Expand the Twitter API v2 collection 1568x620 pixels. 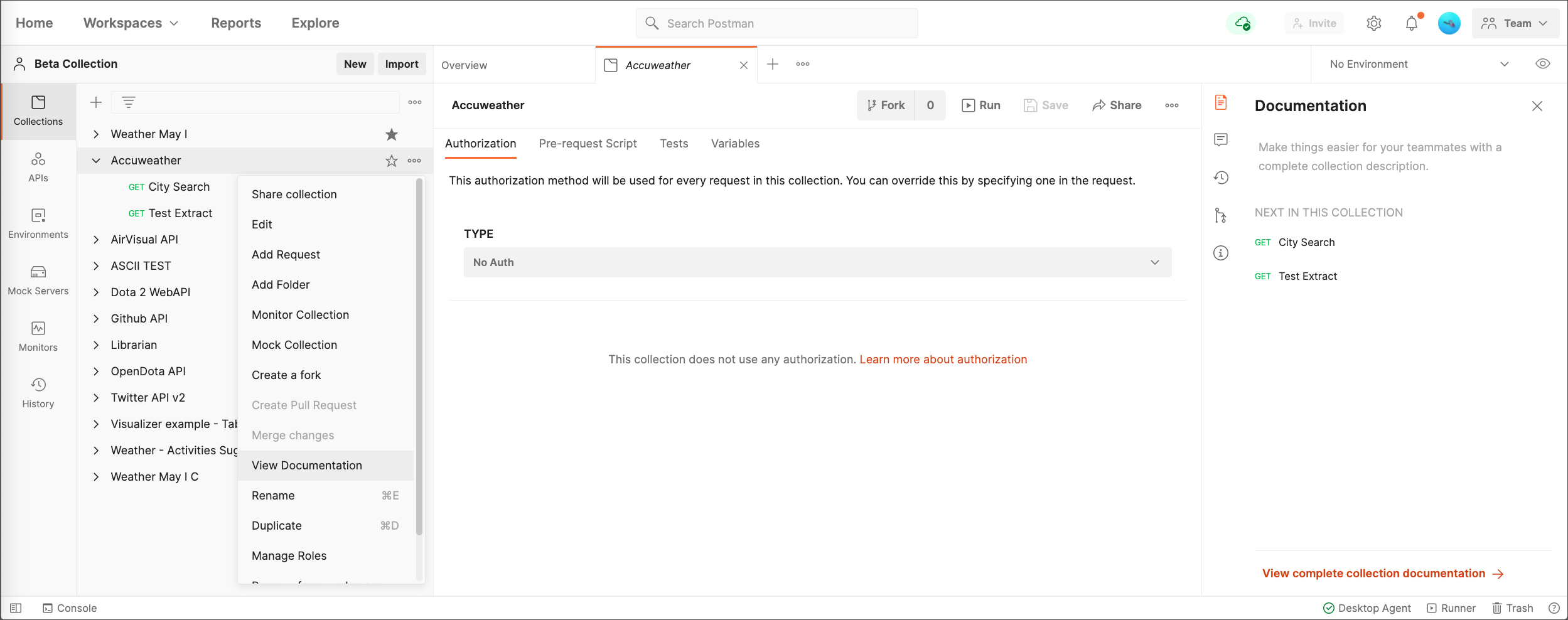[x=96, y=398]
